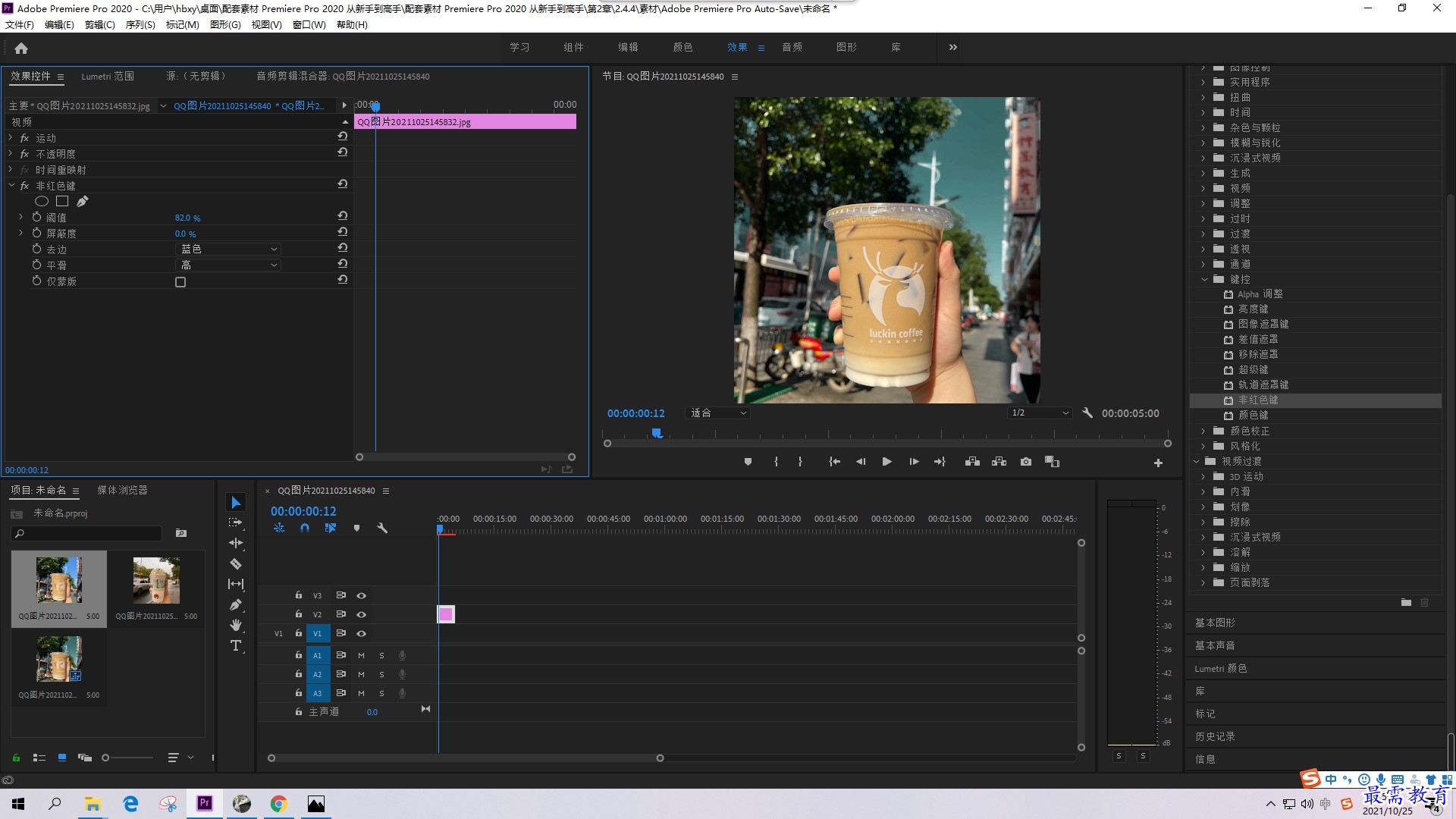Image resolution: width=1456 pixels, height=819 pixels.
Task: Select the Pen tool in tools panel
Action: coord(236,604)
